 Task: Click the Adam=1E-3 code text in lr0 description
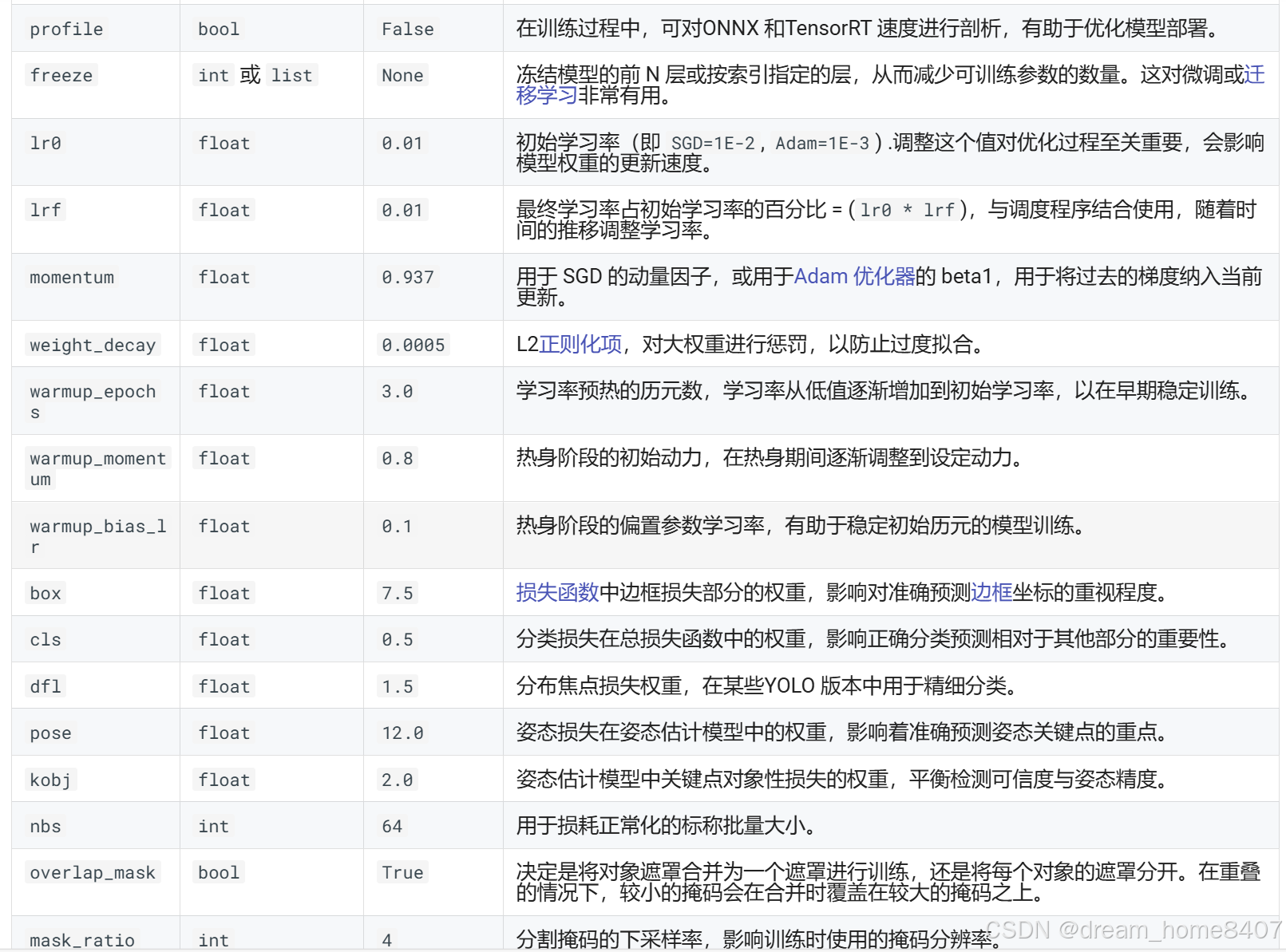pos(822,144)
